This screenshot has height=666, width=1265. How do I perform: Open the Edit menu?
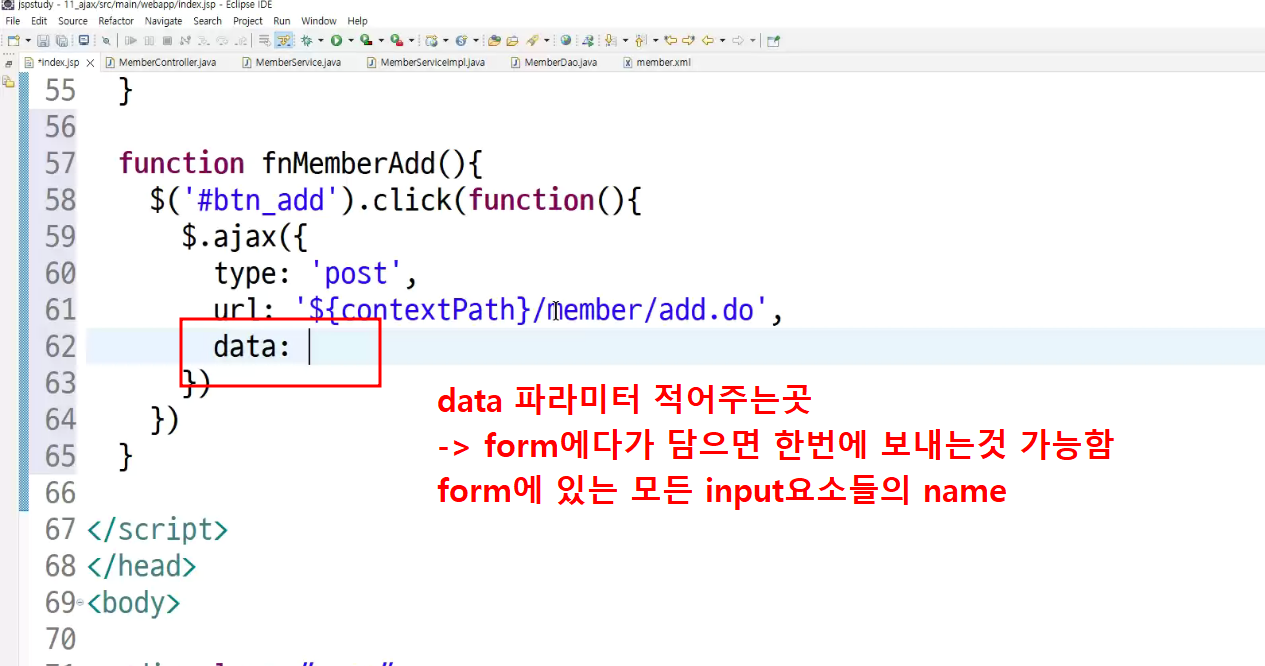click(x=39, y=21)
